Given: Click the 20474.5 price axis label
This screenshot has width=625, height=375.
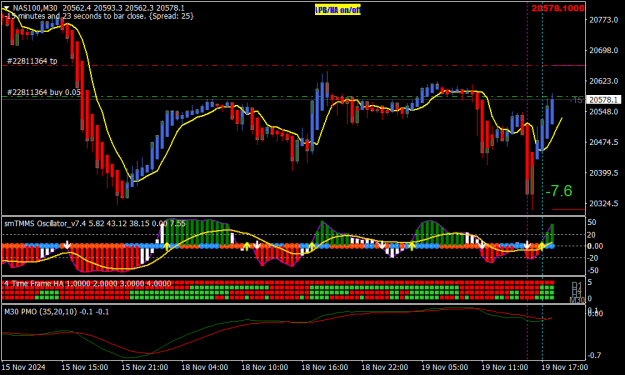Looking at the screenshot, I should pos(603,142).
